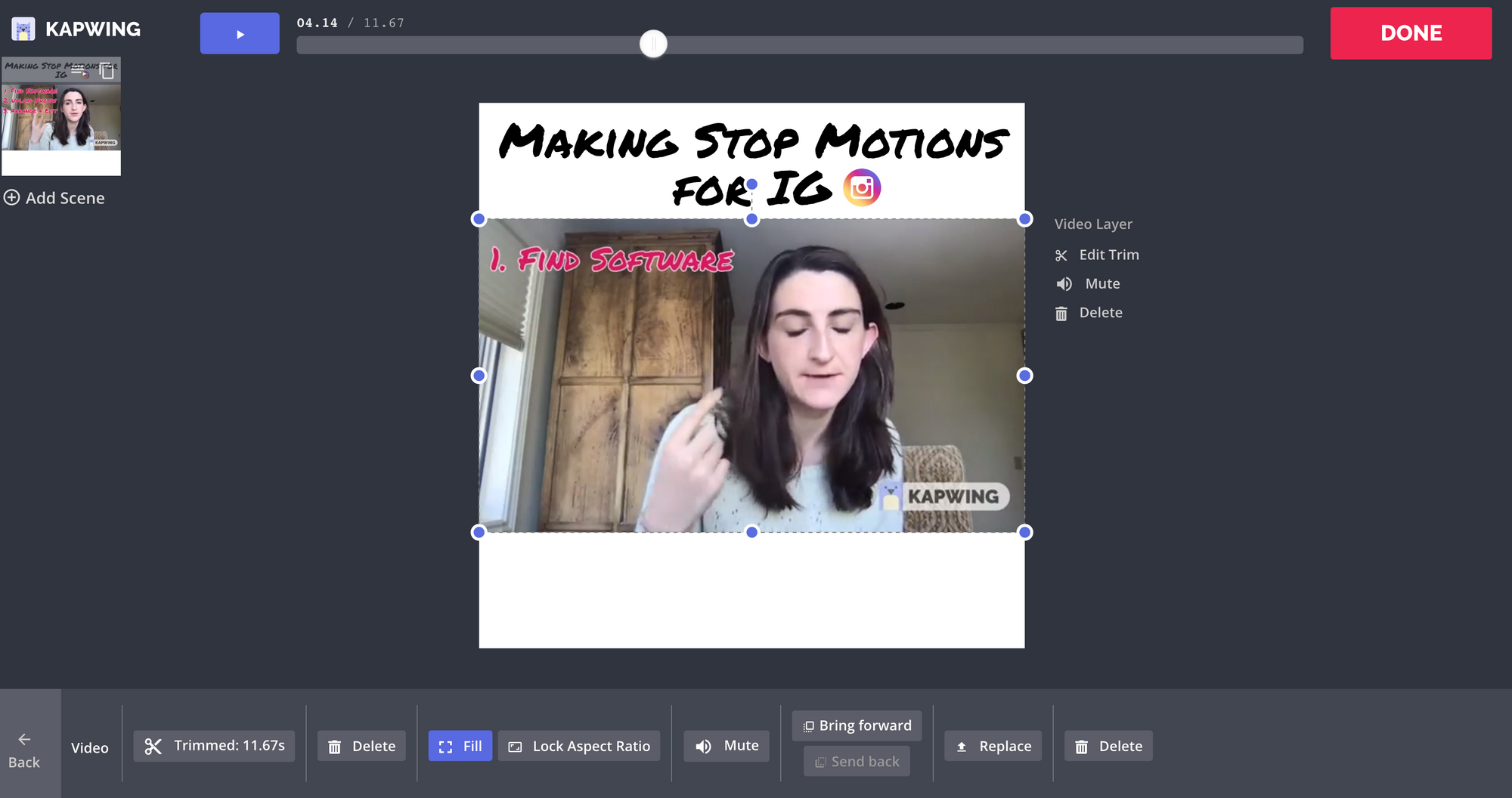Click the scissors icon beside Edit Trim
The width and height of the screenshot is (1512, 798).
[1061, 256]
